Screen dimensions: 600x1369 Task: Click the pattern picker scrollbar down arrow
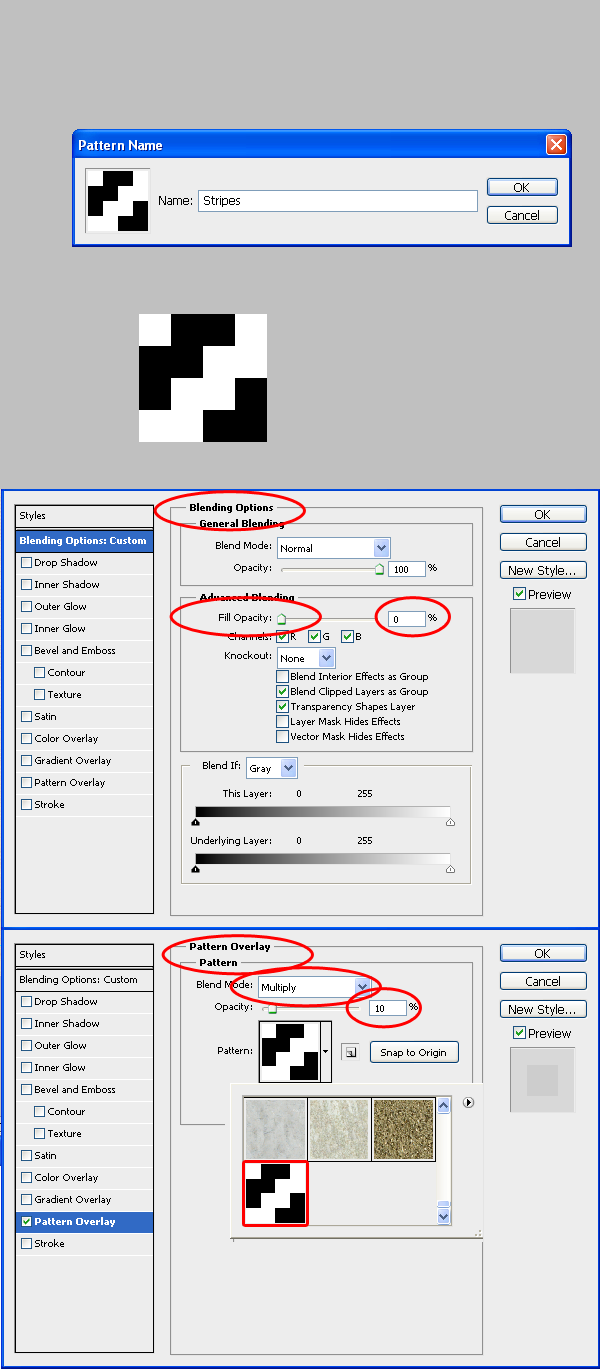coord(445,1217)
